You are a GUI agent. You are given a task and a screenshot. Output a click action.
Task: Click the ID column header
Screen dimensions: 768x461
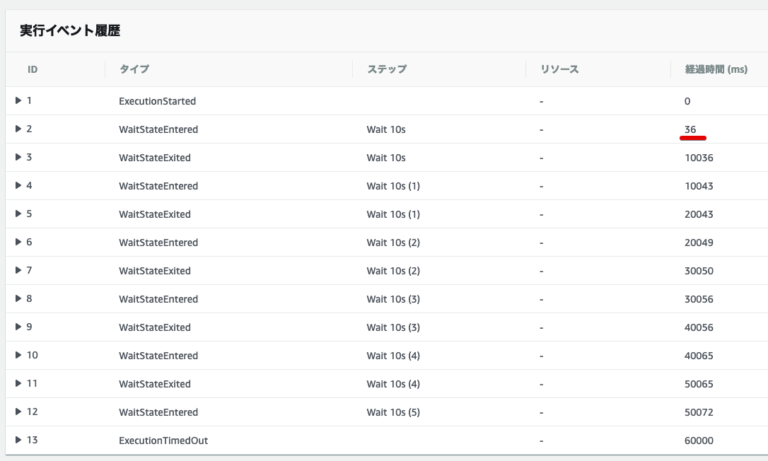[x=32, y=69]
